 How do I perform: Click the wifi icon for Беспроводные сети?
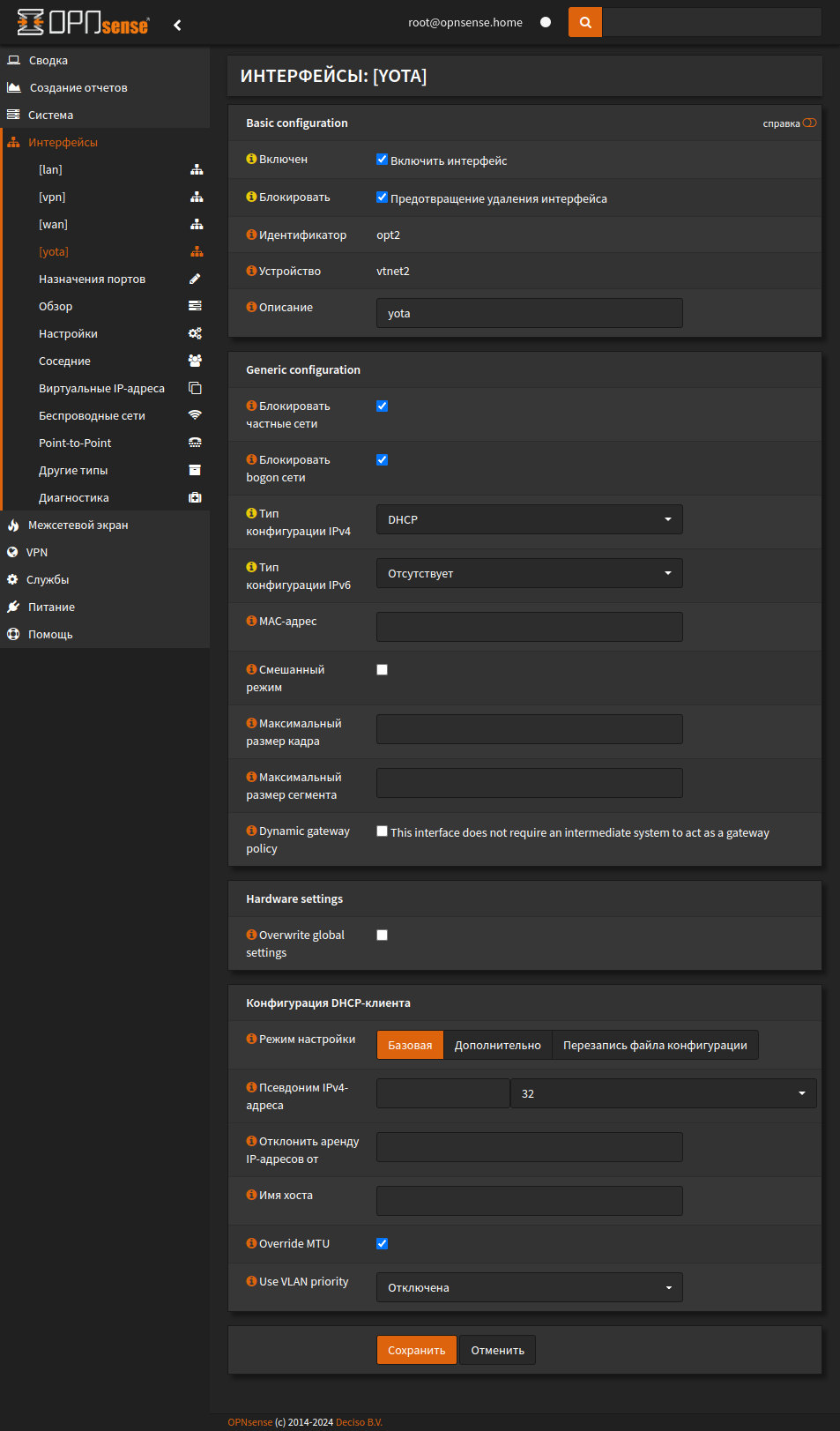[195, 415]
